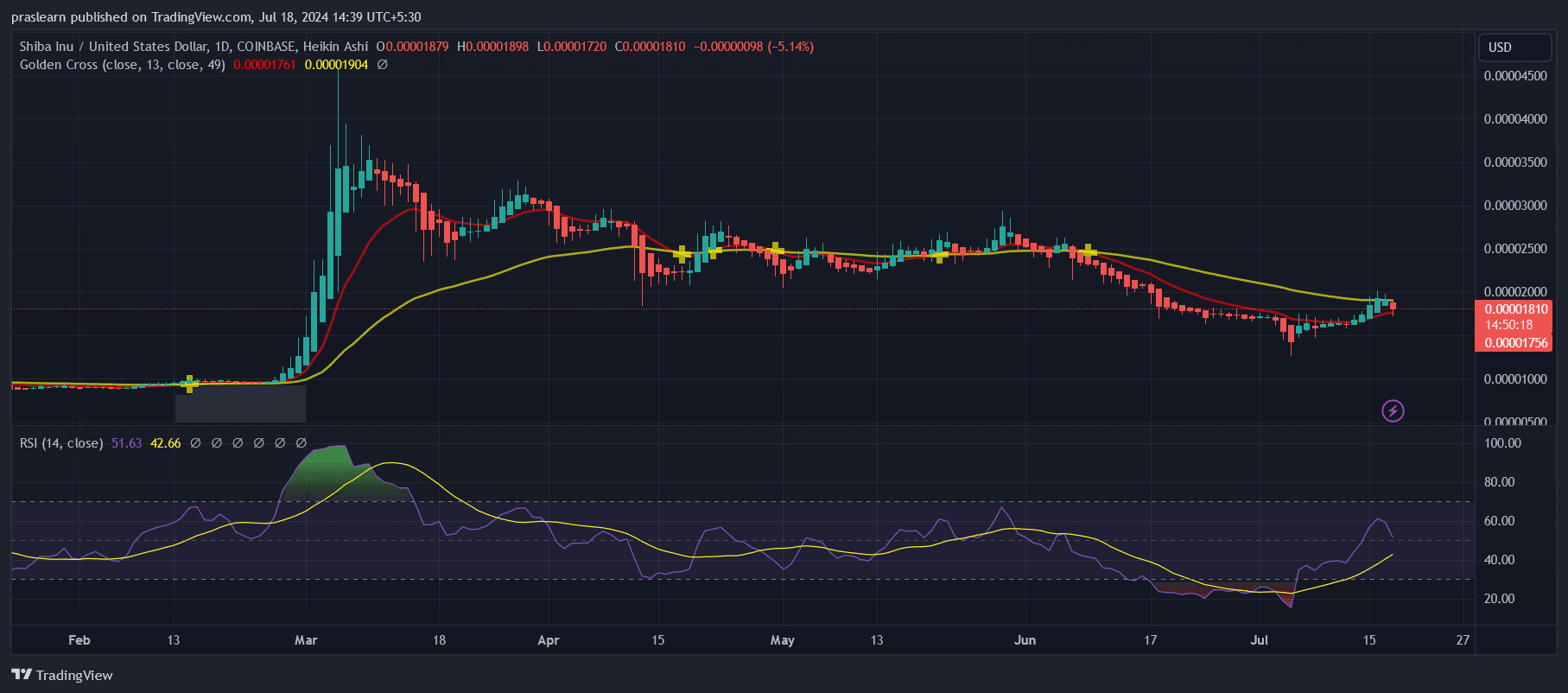Click the 0.00003500 price axis label
Screen dimensions: 1568x693
pyautogui.click(x=1515, y=162)
